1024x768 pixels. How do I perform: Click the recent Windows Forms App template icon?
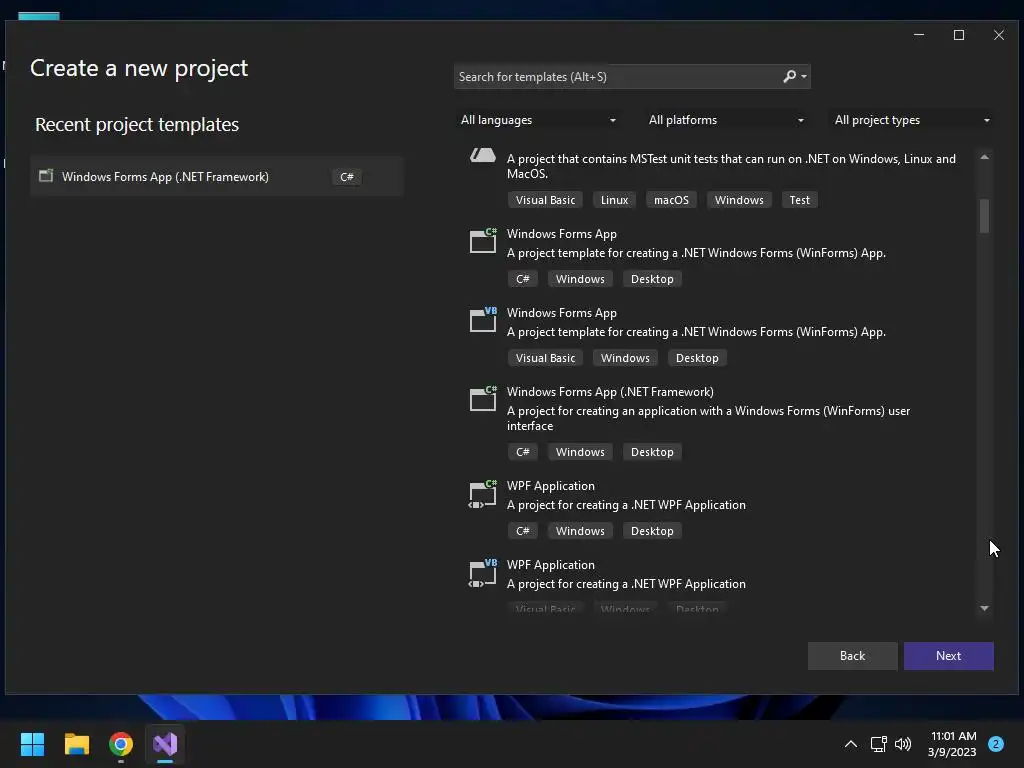pyautogui.click(x=46, y=176)
